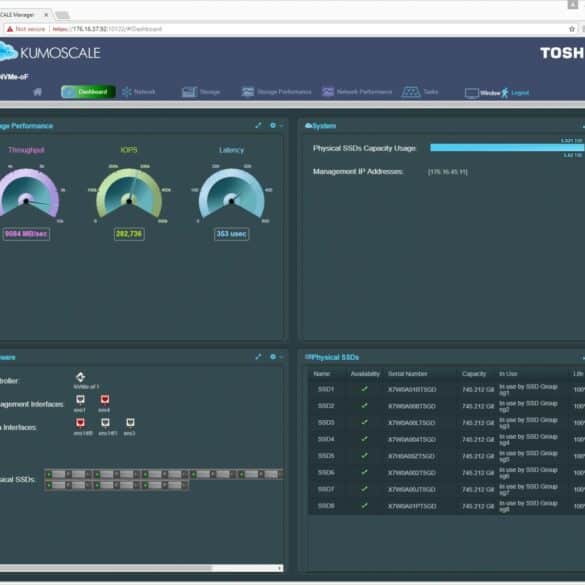This screenshot has width=585, height=585.
Task: Click the Not secure warning icon
Action: click(x=10, y=29)
